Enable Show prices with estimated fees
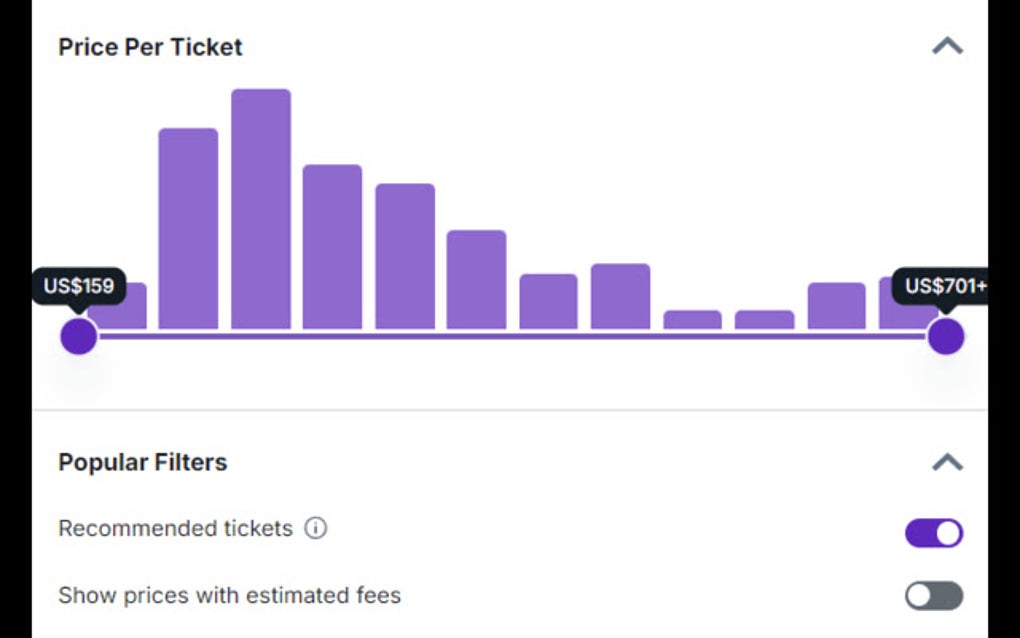 point(932,595)
